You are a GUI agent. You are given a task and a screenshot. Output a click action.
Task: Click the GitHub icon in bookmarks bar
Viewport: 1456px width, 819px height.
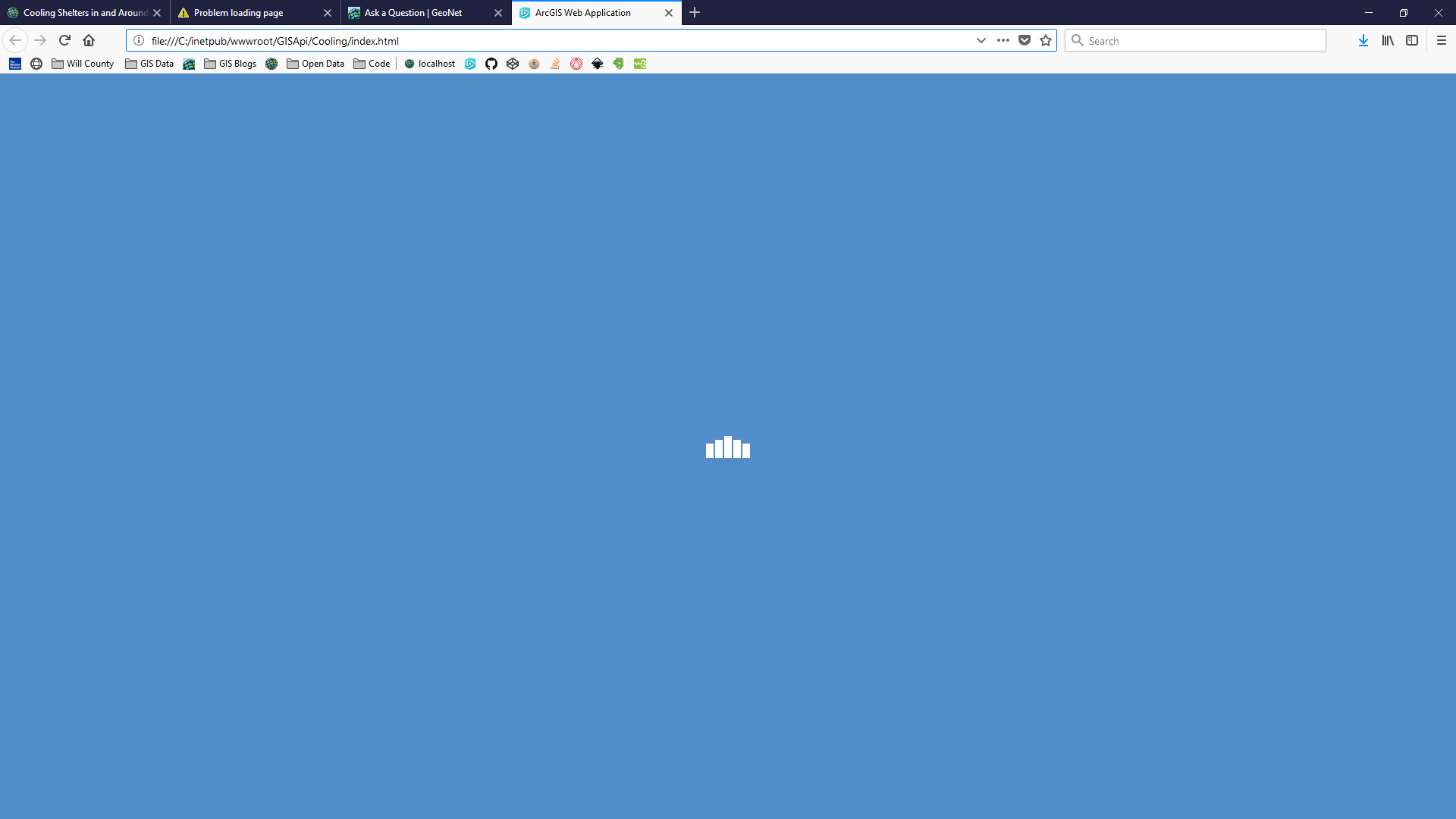pyautogui.click(x=491, y=63)
